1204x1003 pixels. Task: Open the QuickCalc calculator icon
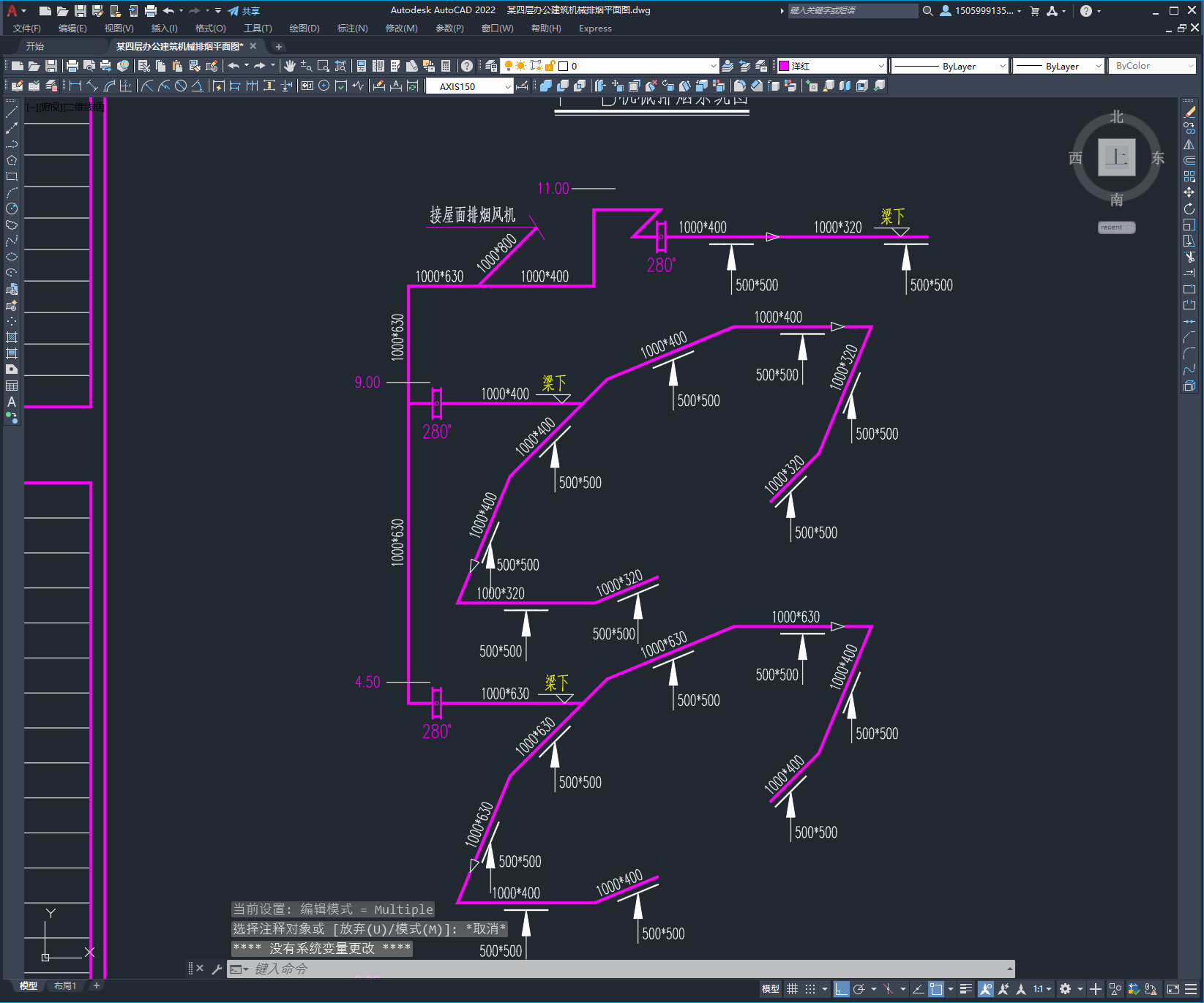446,66
